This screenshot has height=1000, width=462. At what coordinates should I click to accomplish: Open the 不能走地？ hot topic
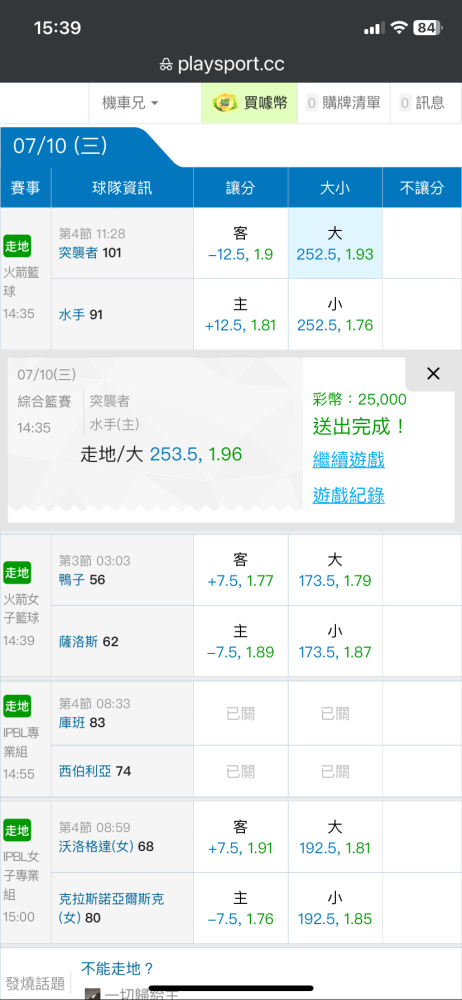tap(117, 969)
